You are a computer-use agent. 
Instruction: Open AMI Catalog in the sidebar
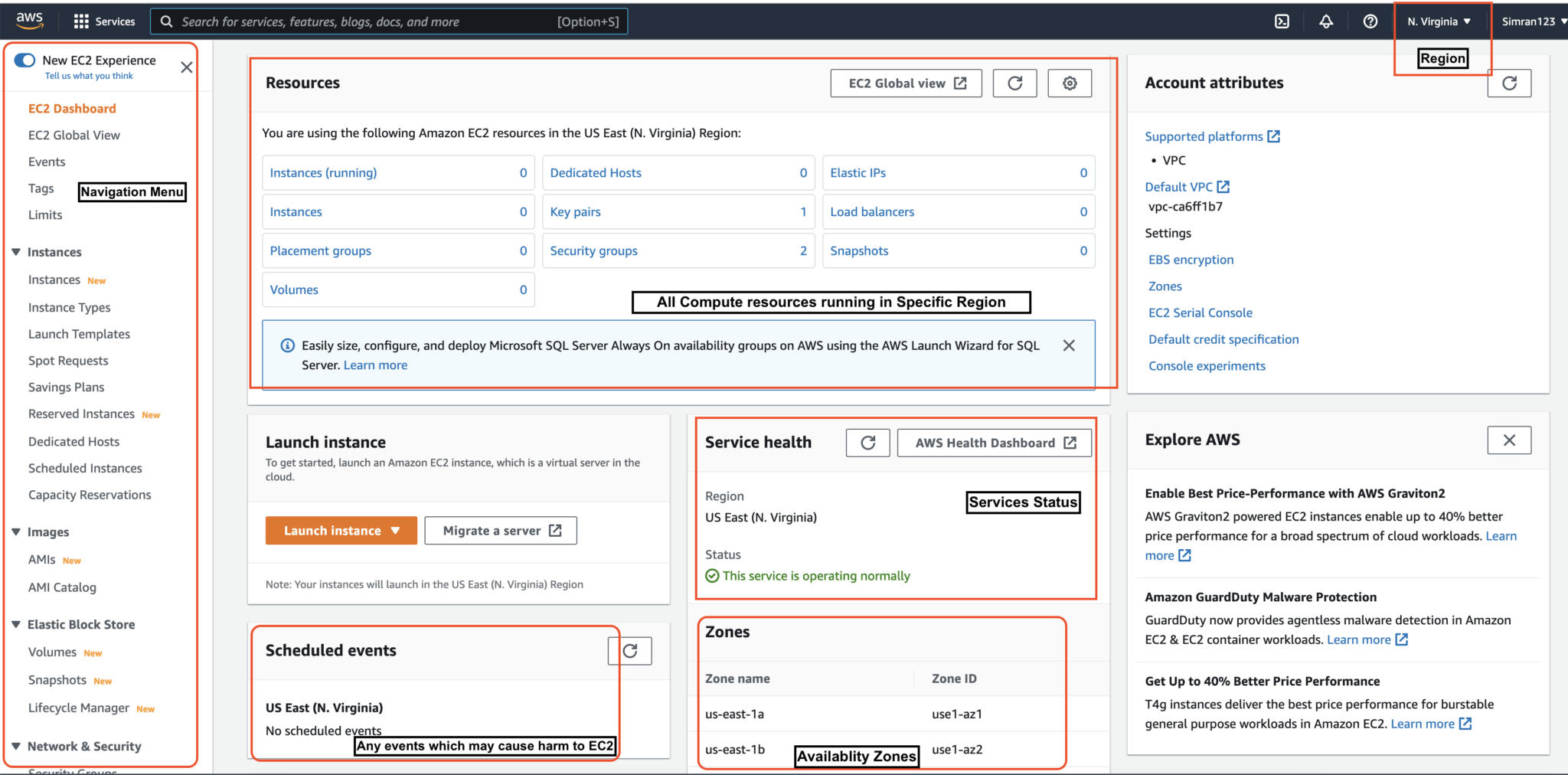click(x=62, y=588)
